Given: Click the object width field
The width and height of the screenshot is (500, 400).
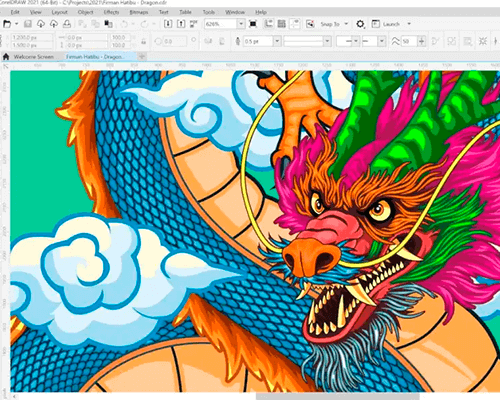Looking at the screenshot, I should point(87,37).
